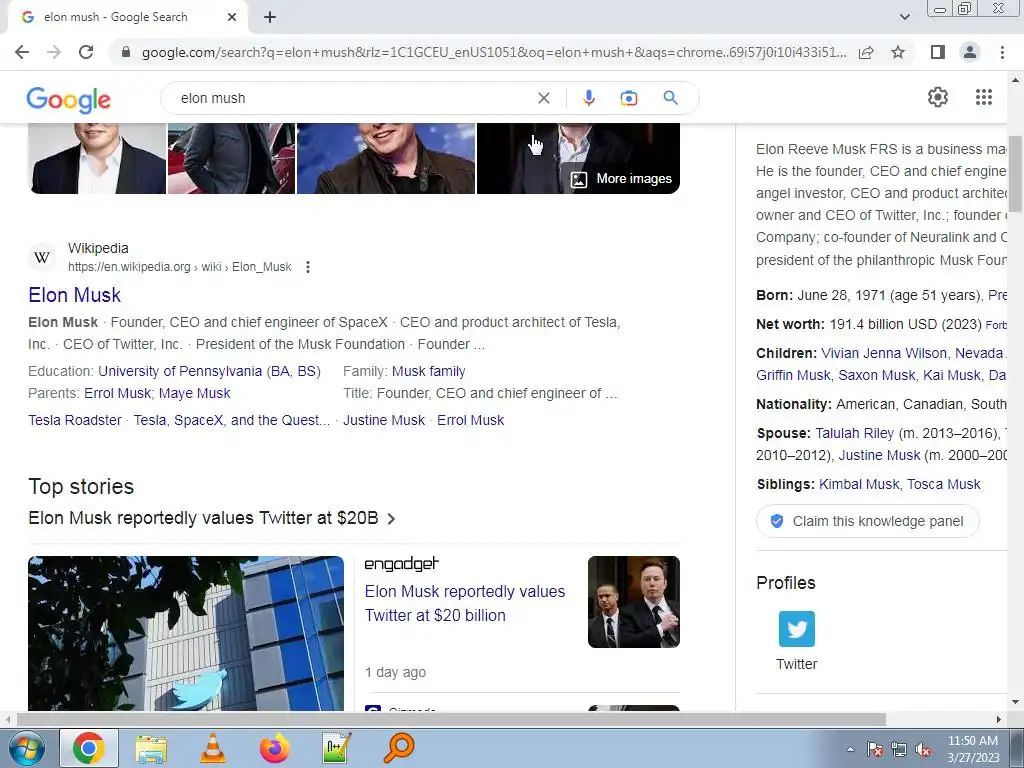Go to Google home via the logo
This screenshot has height=768, width=1024.
[x=69, y=99]
